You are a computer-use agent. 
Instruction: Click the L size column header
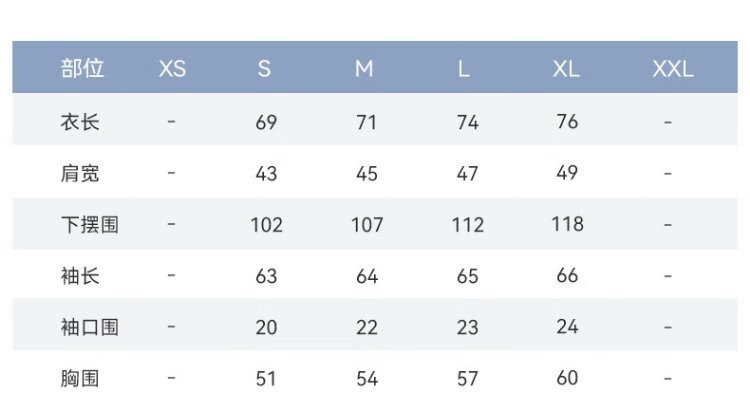(x=464, y=69)
